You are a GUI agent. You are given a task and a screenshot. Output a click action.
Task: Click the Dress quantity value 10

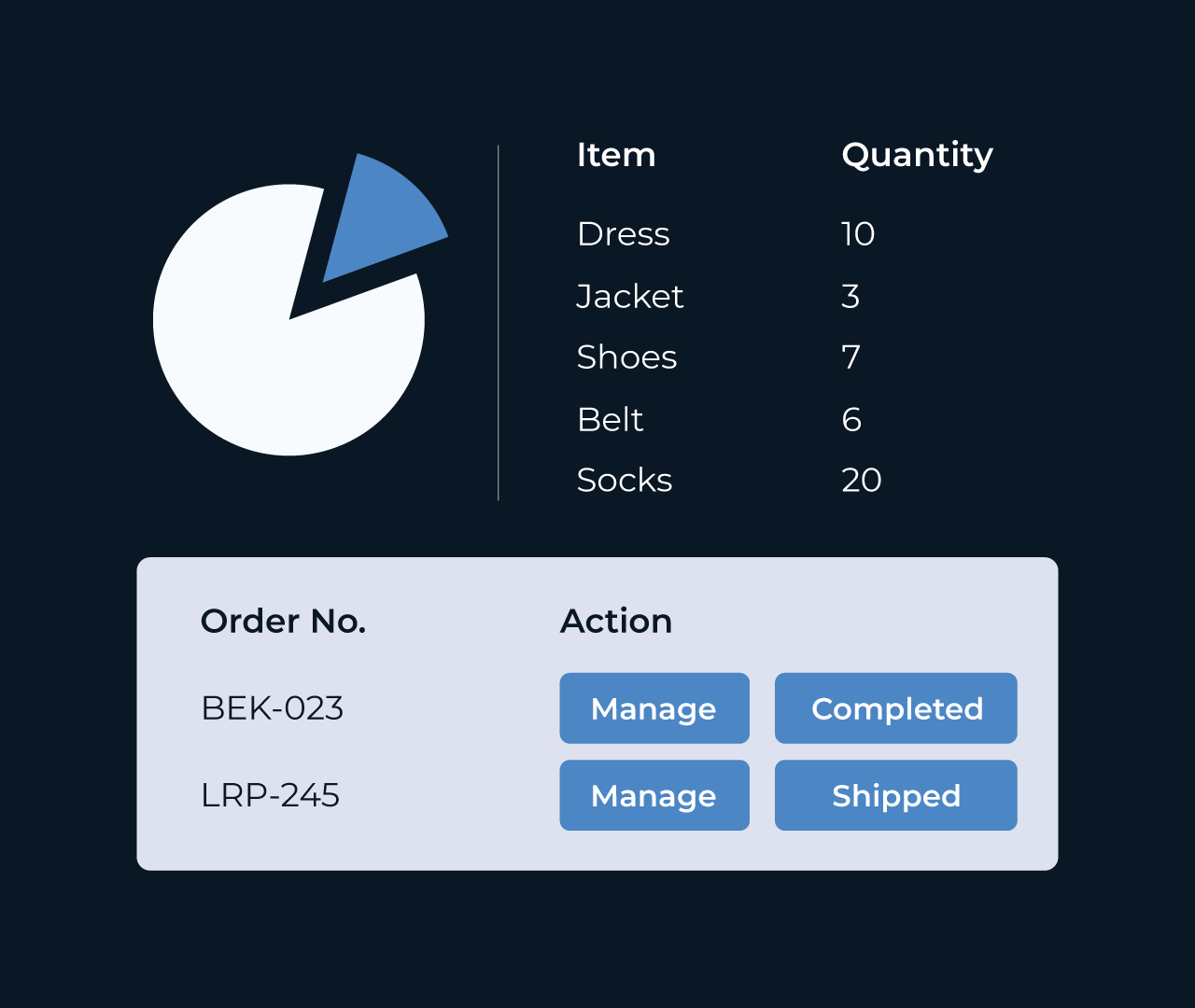coord(858,233)
